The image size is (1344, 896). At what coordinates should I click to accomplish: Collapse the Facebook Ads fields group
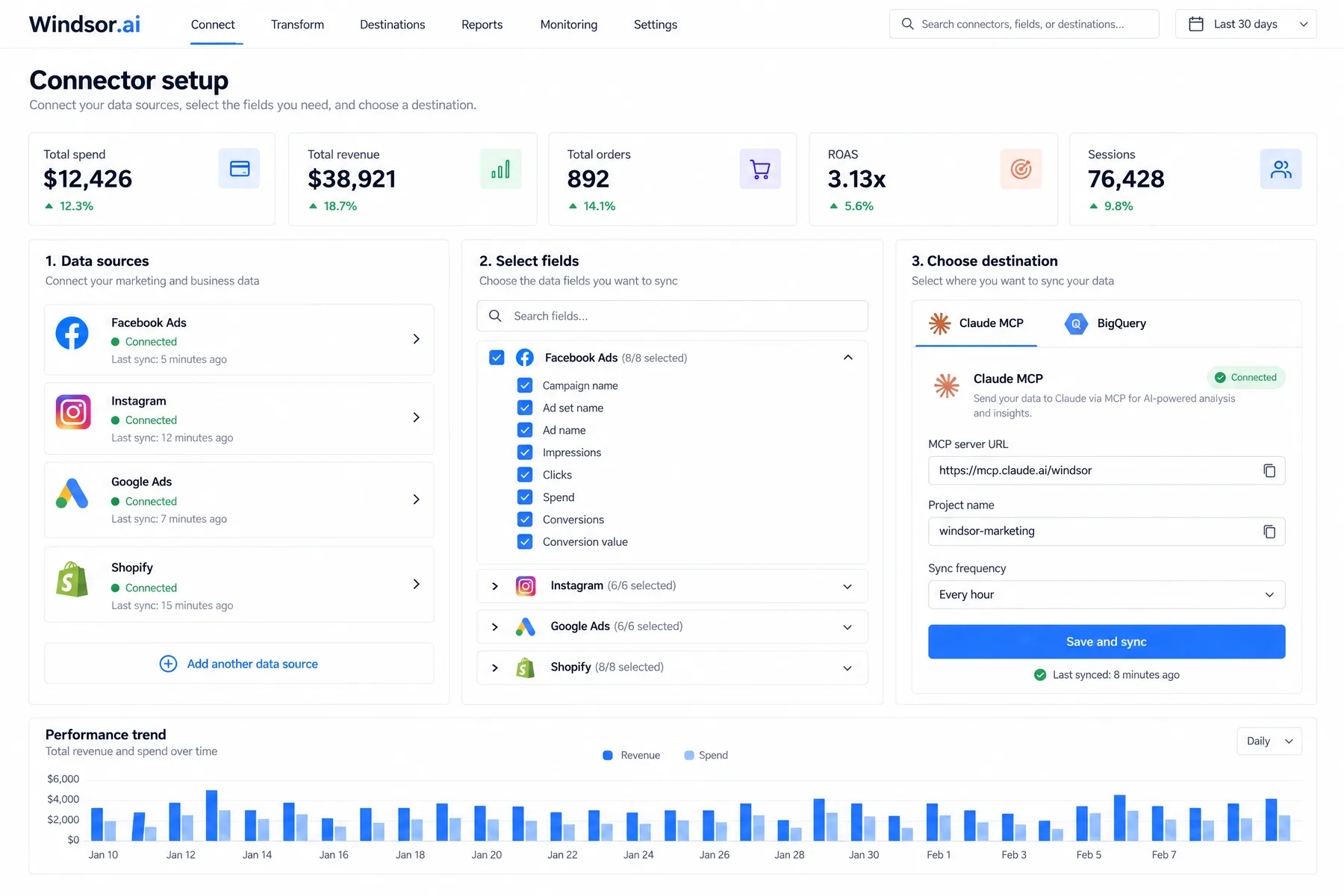(847, 358)
